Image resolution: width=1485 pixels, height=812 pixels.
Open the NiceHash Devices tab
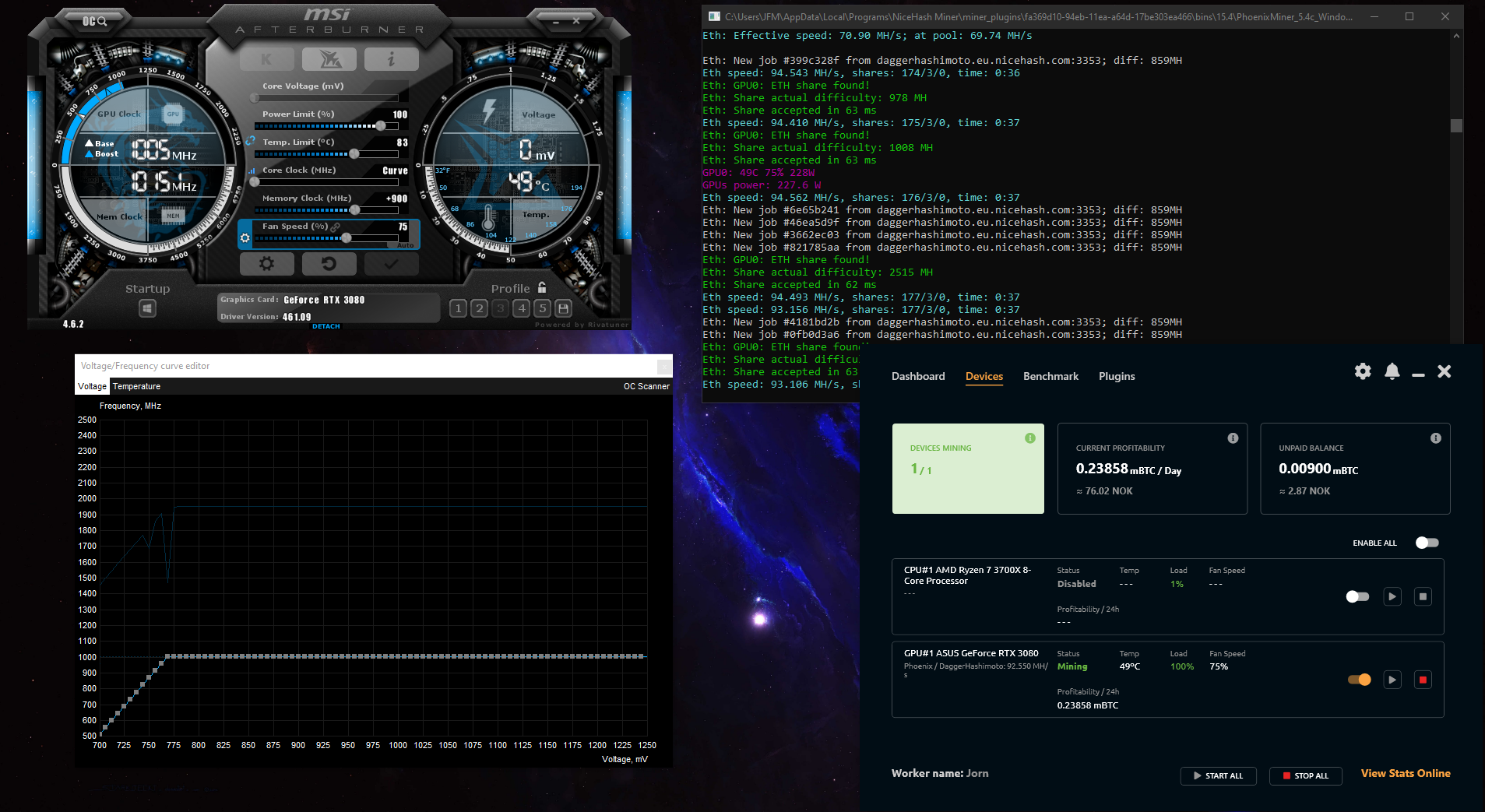tap(984, 376)
